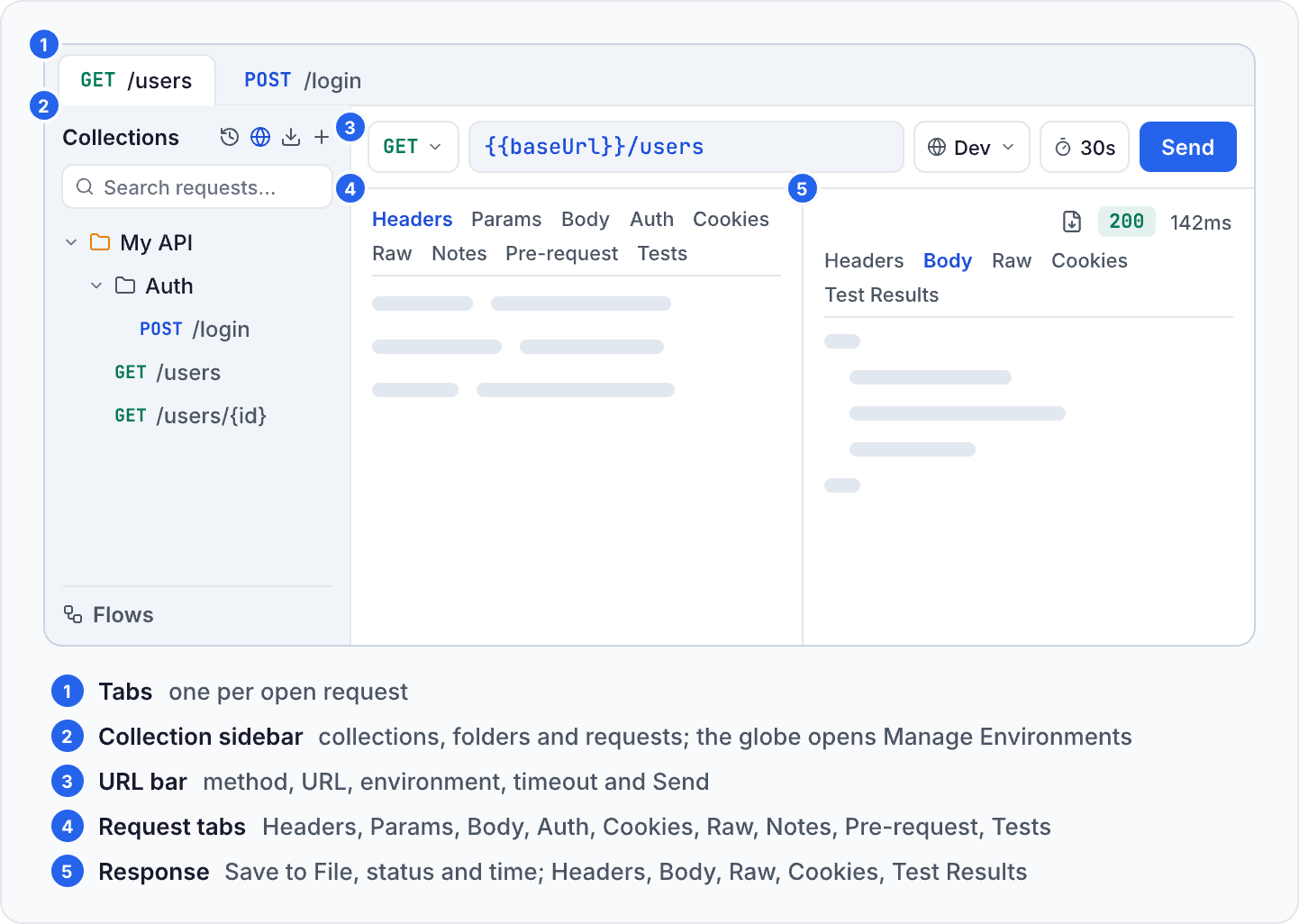Click the {{baseUrl}}/users URL field
The height and width of the screenshot is (924, 1299).
point(686,147)
